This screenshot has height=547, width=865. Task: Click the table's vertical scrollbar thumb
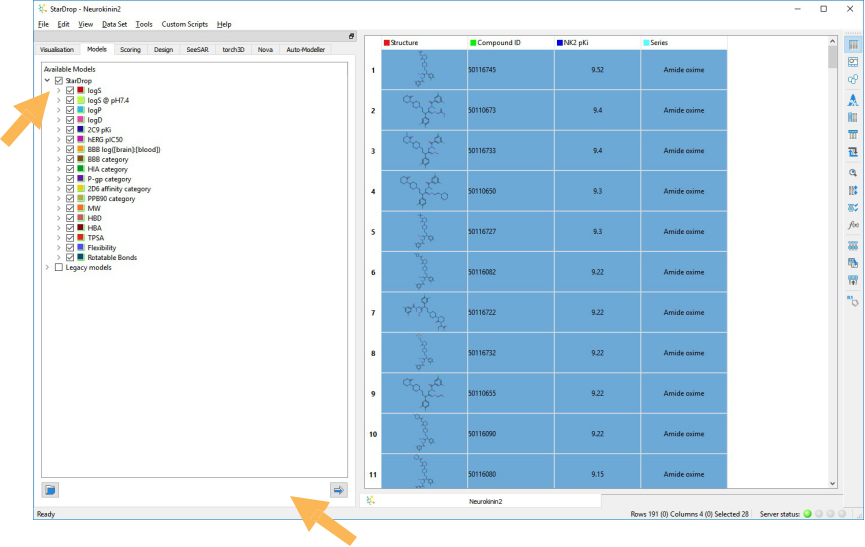click(832, 57)
